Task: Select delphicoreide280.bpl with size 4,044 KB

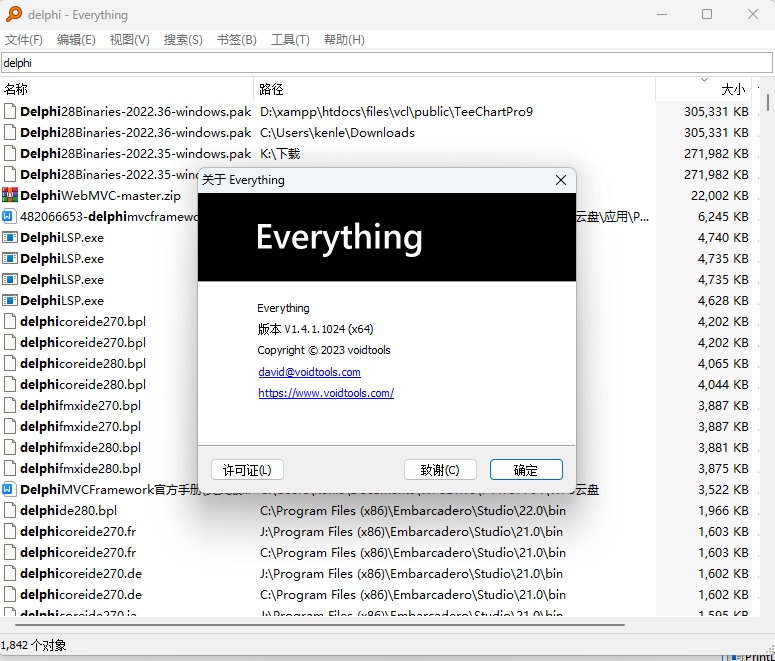Action: (x=83, y=384)
